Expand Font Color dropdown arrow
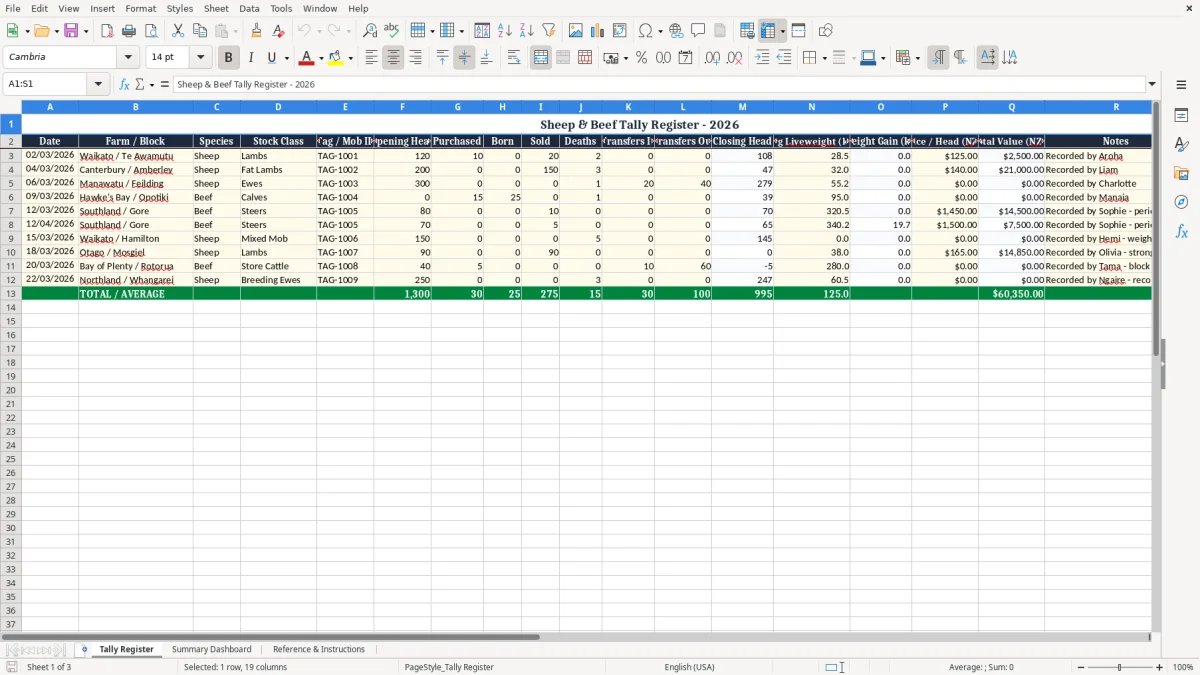The height and width of the screenshot is (675, 1200). pyautogui.click(x=320, y=58)
